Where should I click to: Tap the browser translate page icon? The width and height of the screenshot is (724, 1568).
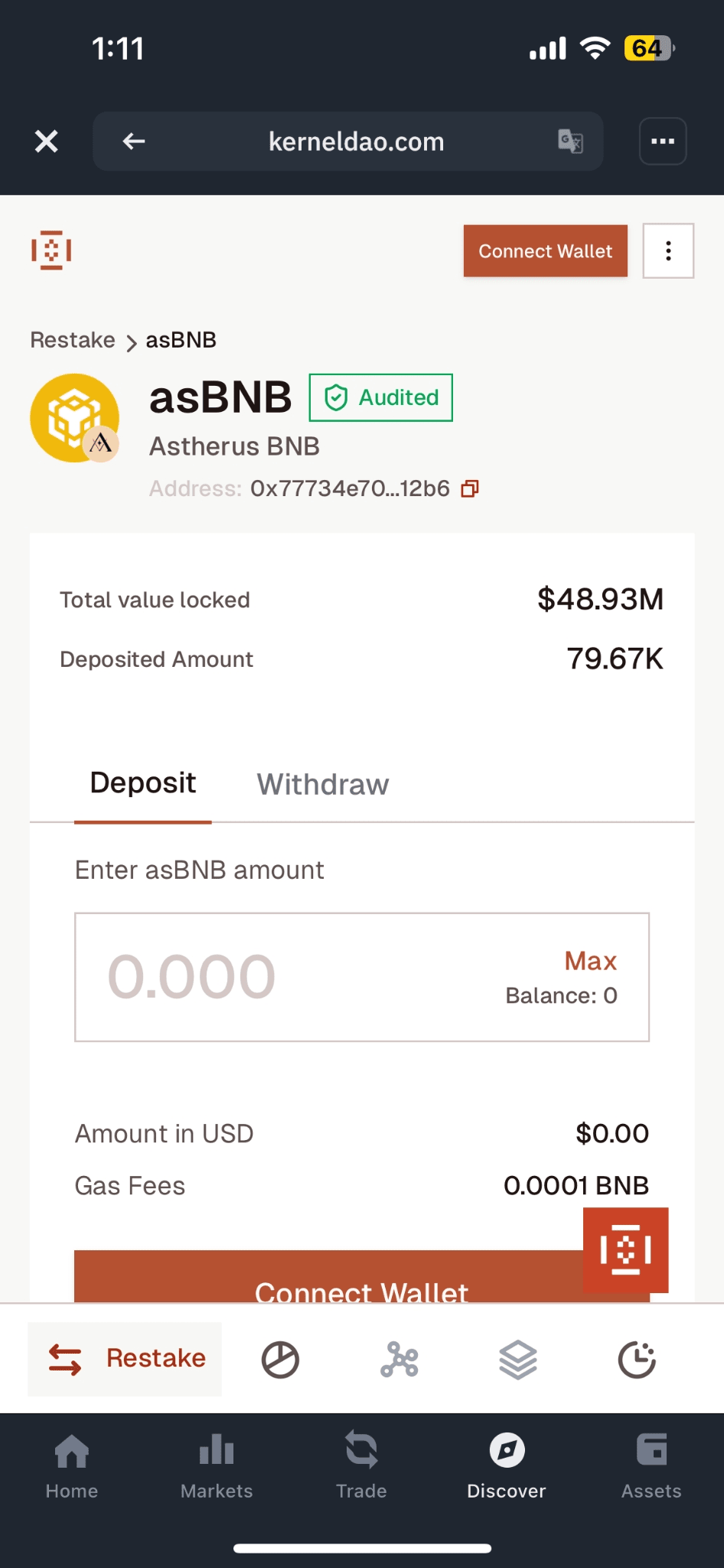570,142
